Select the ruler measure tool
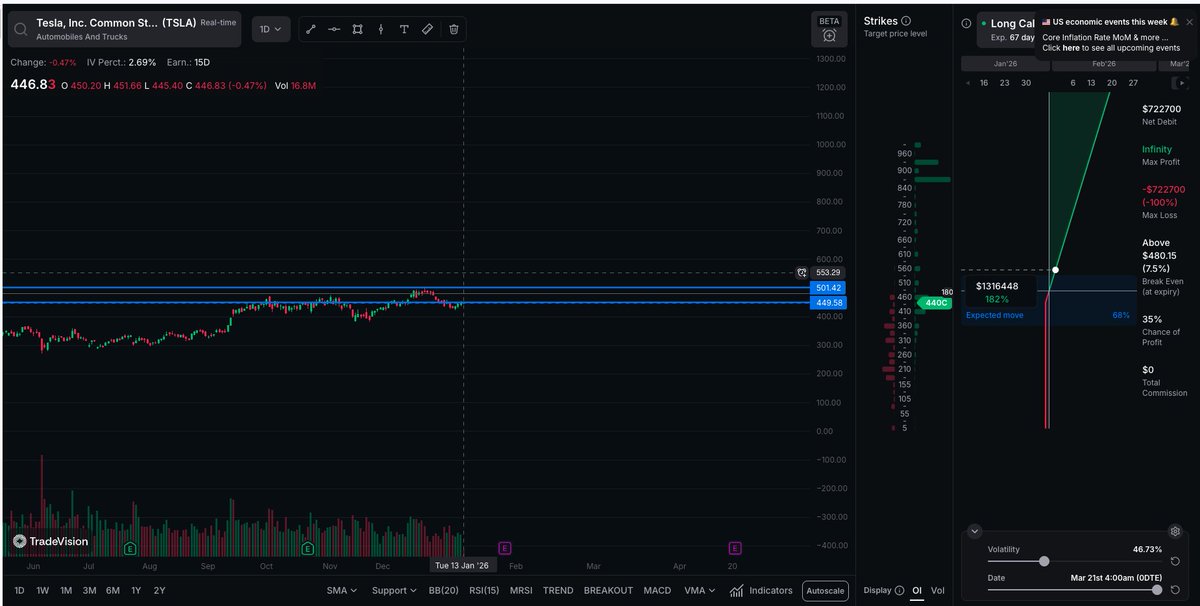Screen dimensions: 1200x606 point(428,30)
